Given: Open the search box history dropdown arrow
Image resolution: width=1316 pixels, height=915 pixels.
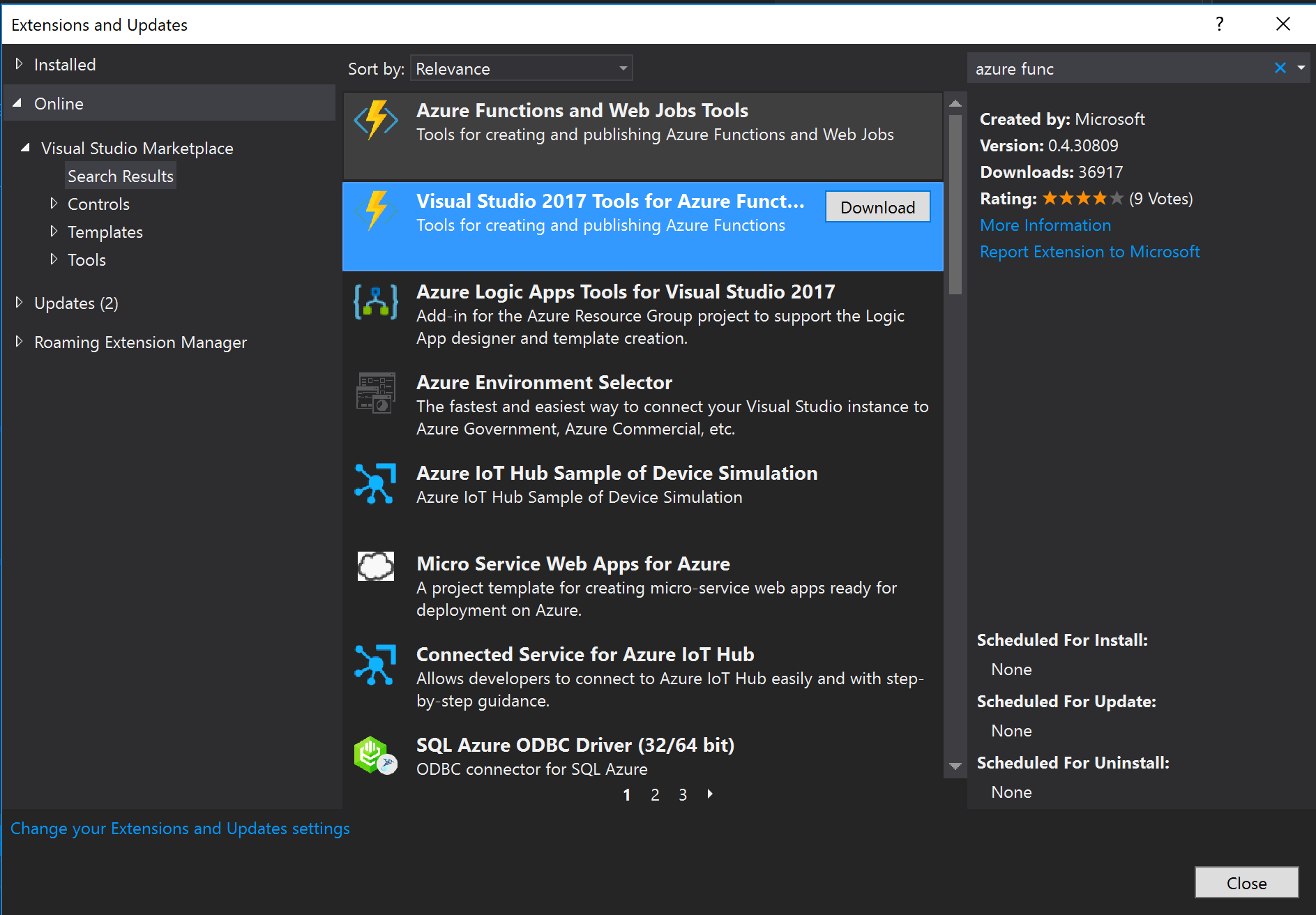Looking at the screenshot, I should tap(1301, 68).
